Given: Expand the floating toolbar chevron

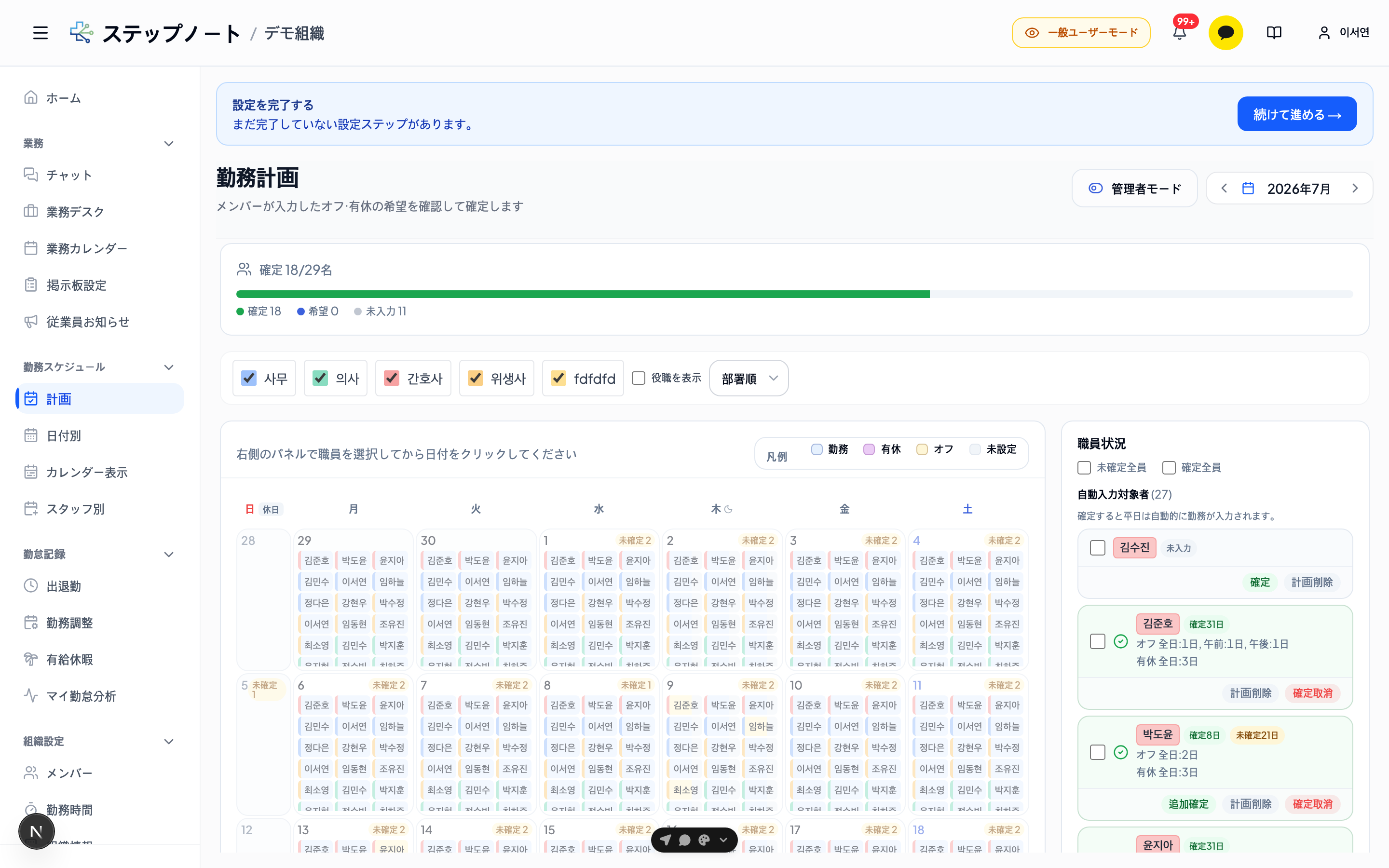Looking at the screenshot, I should pos(724,840).
